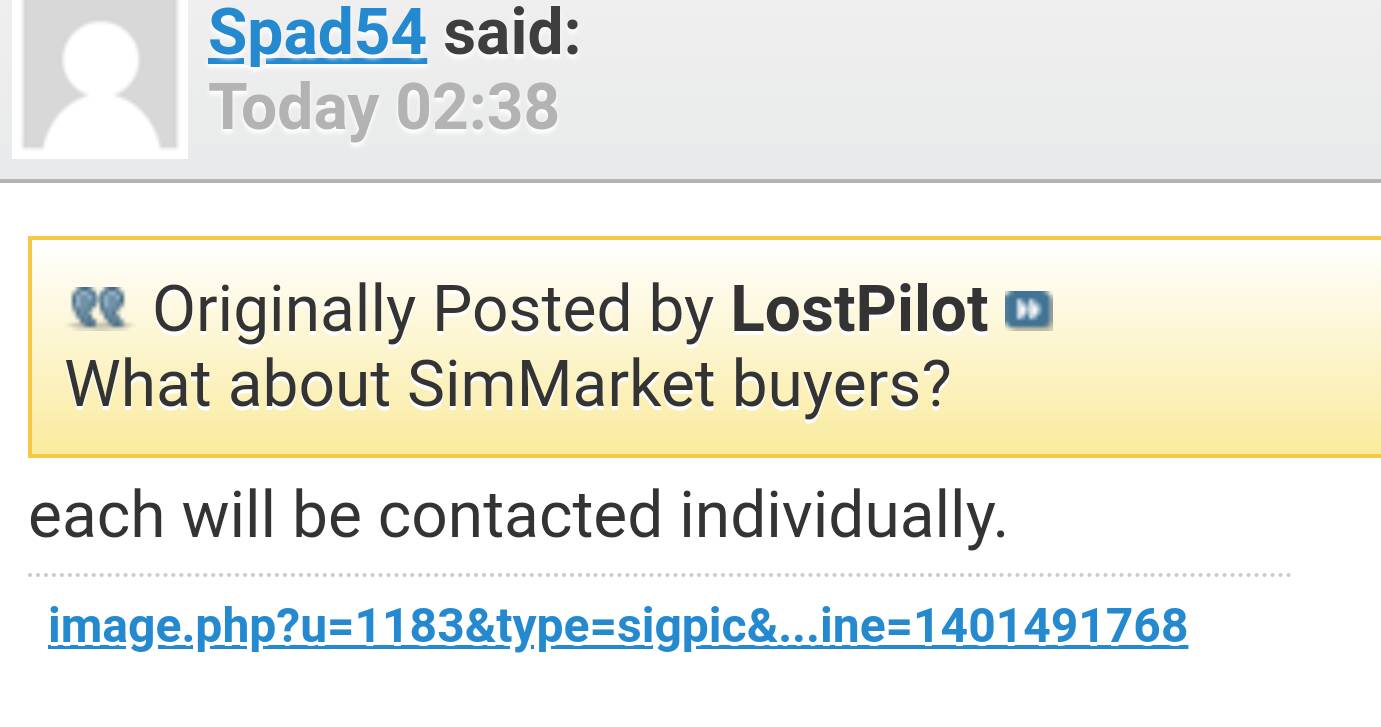1381x727 pixels.
Task: Click the words "What about" in the quote
Action: (x=227, y=384)
